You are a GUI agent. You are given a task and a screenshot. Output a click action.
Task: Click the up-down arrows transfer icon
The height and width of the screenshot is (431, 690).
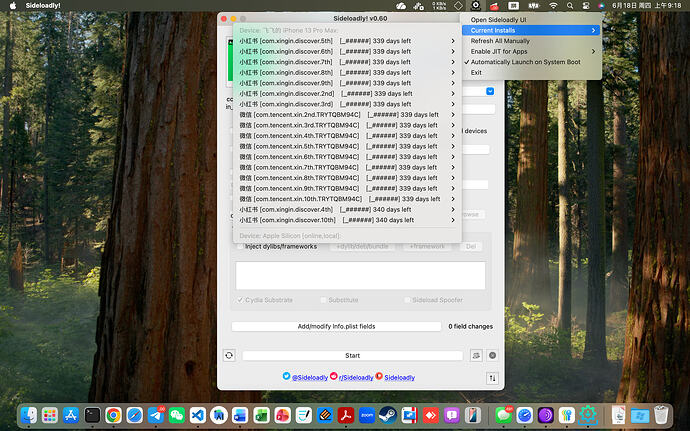pos(492,378)
